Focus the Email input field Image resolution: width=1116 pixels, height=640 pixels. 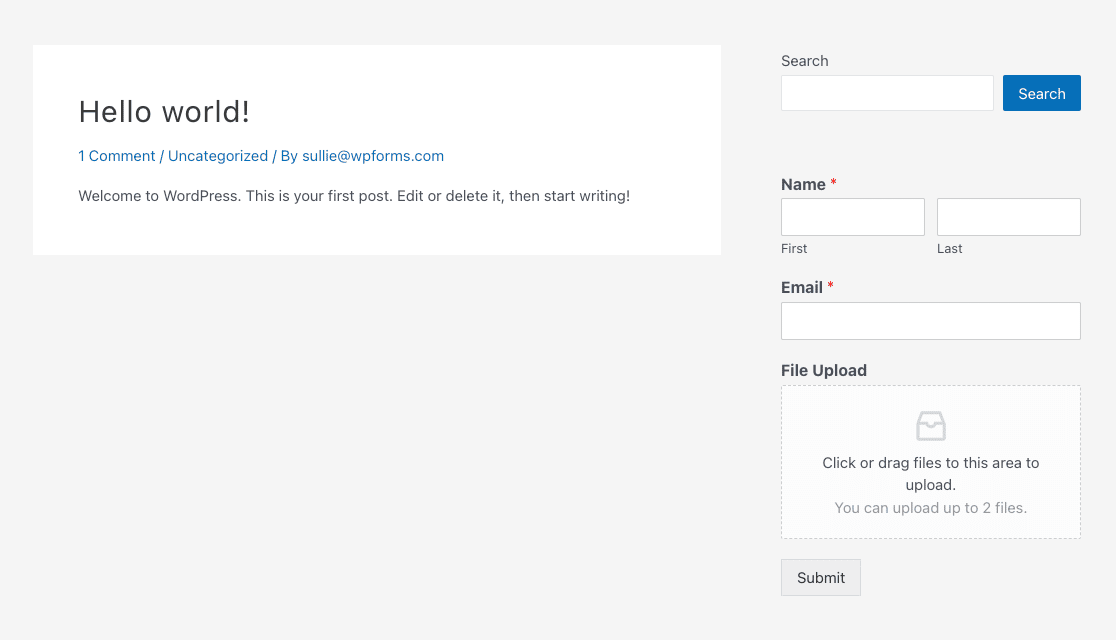click(x=930, y=321)
